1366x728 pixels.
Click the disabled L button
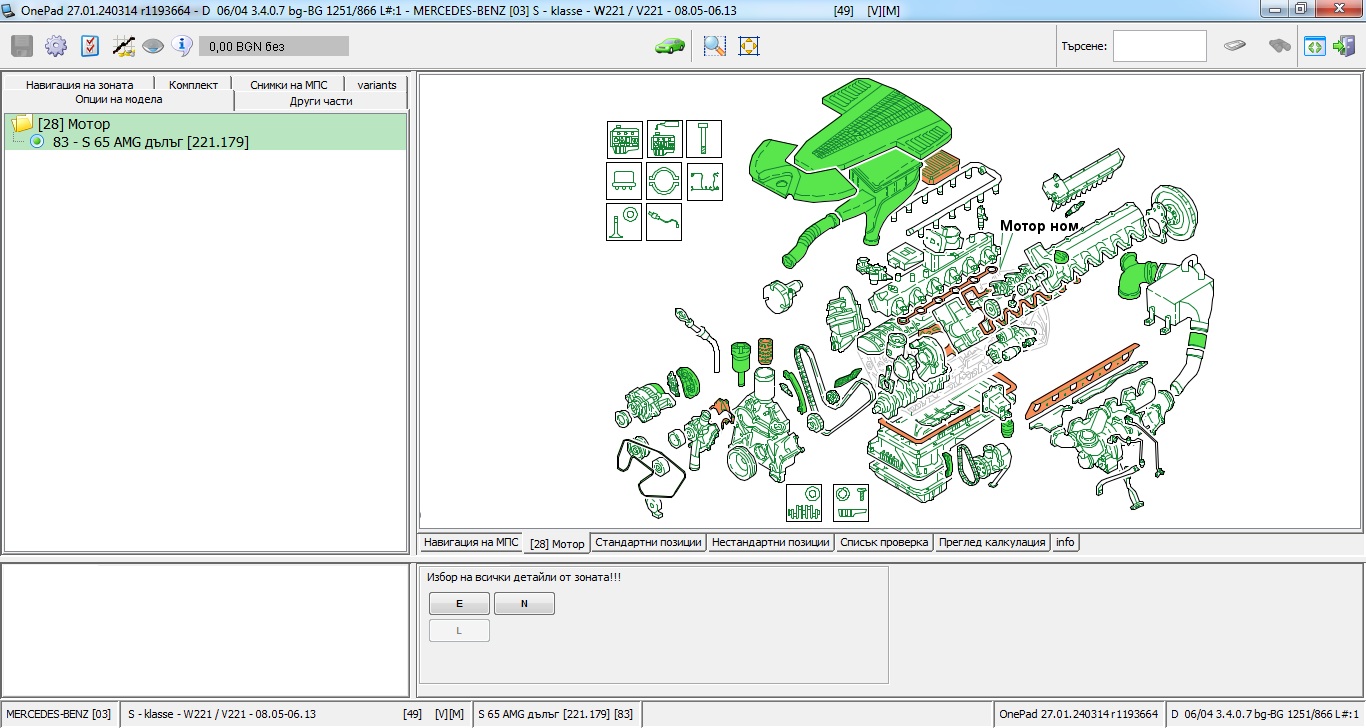click(459, 631)
